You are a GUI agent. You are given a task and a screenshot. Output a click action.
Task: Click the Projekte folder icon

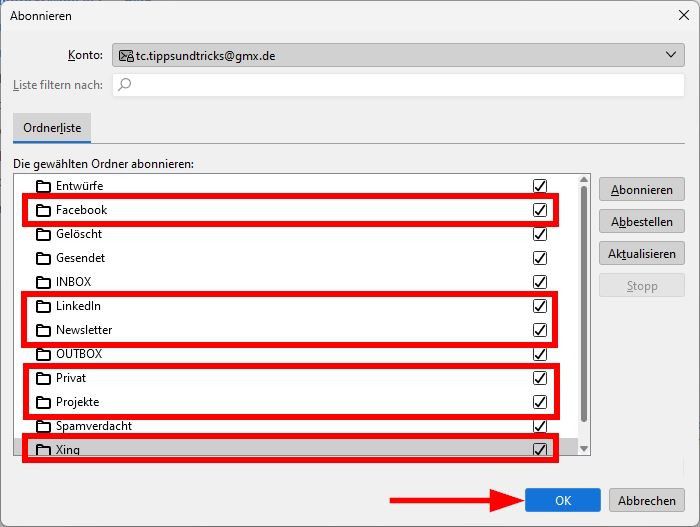(43, 402)
